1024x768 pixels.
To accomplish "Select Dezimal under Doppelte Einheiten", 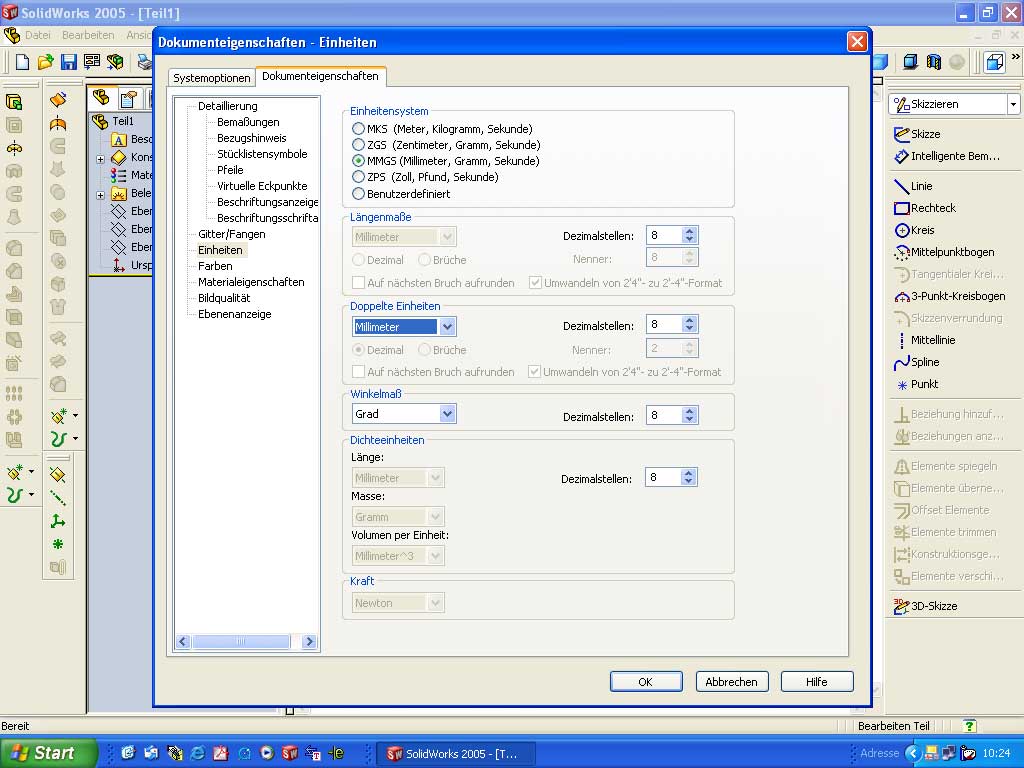I will tap(358, 349).
